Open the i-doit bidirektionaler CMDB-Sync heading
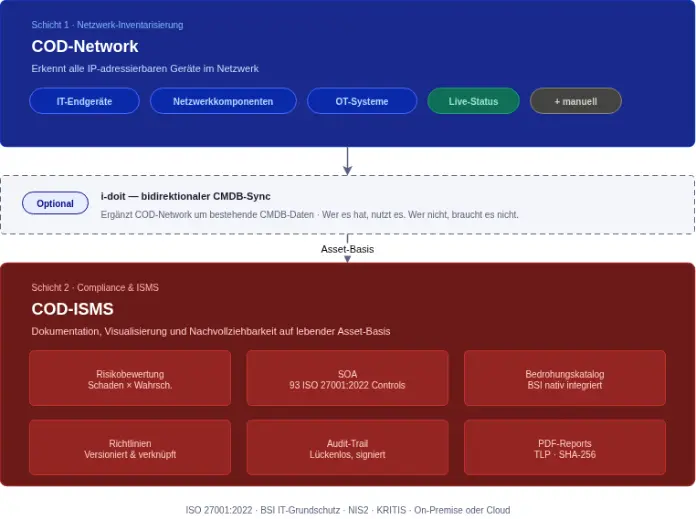Viewport: 696px width, 519px height. (185, 196)
